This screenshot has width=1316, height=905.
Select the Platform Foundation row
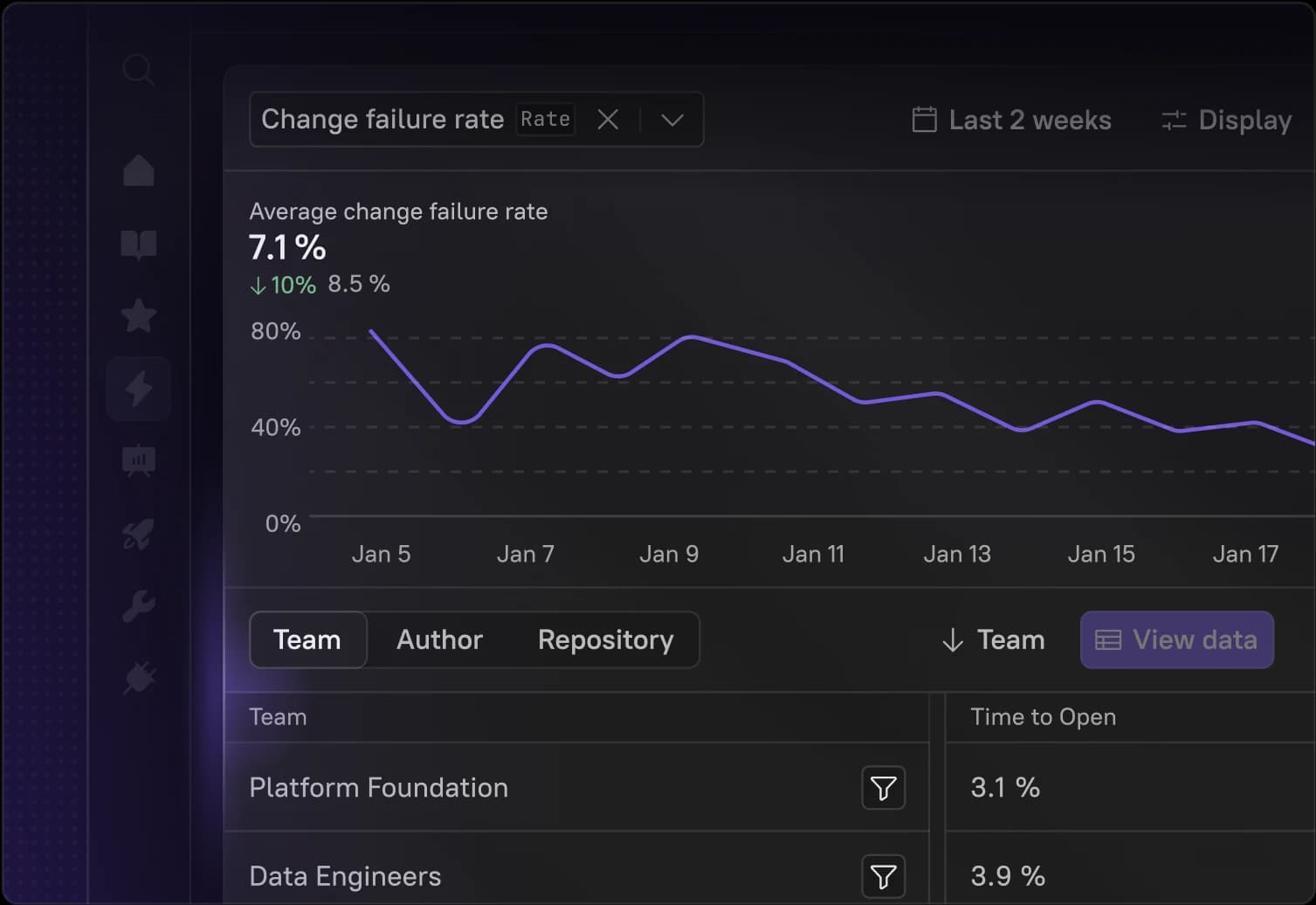[576, 788]
